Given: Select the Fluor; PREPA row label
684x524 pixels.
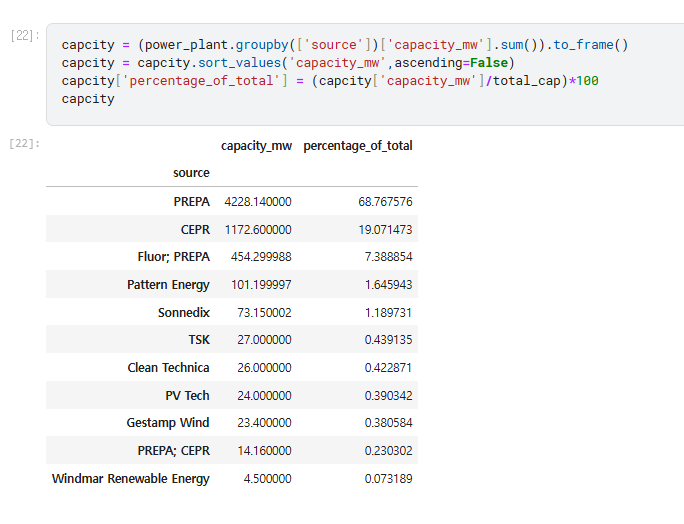Looking at the screenshot, I should click(x=174, y=257).
